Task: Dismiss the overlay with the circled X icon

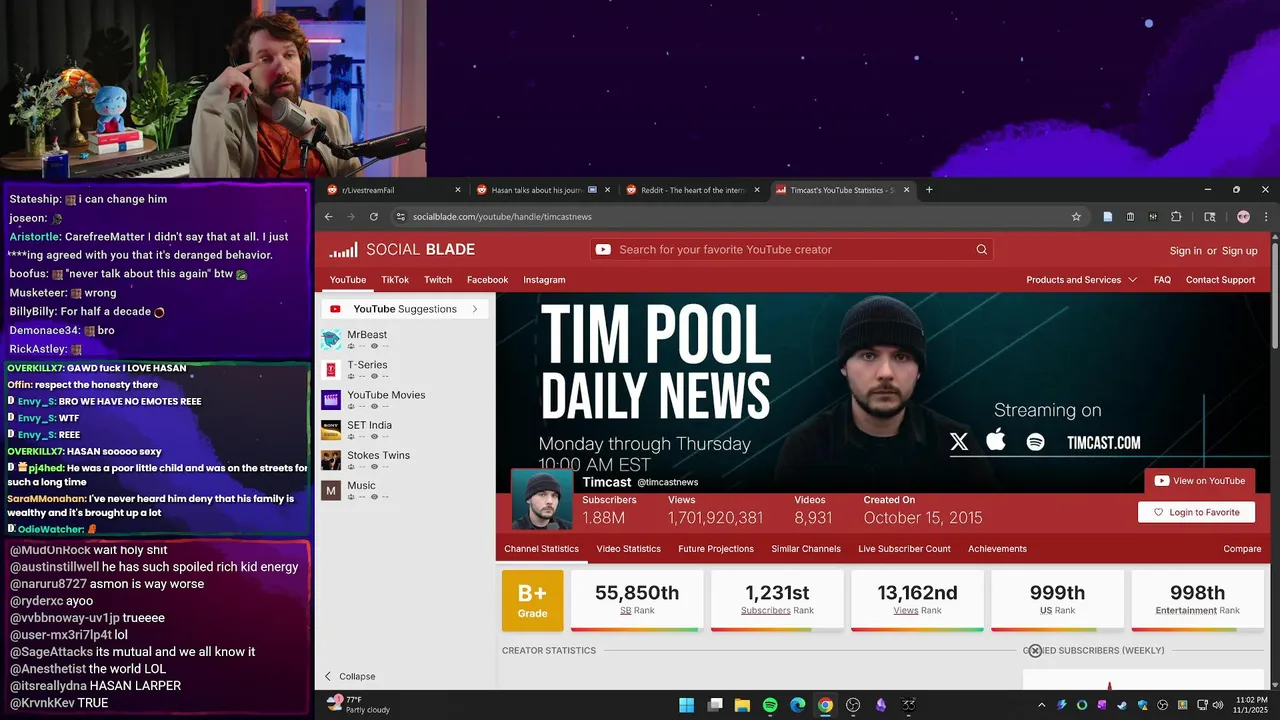Action: coord(1035,651)
